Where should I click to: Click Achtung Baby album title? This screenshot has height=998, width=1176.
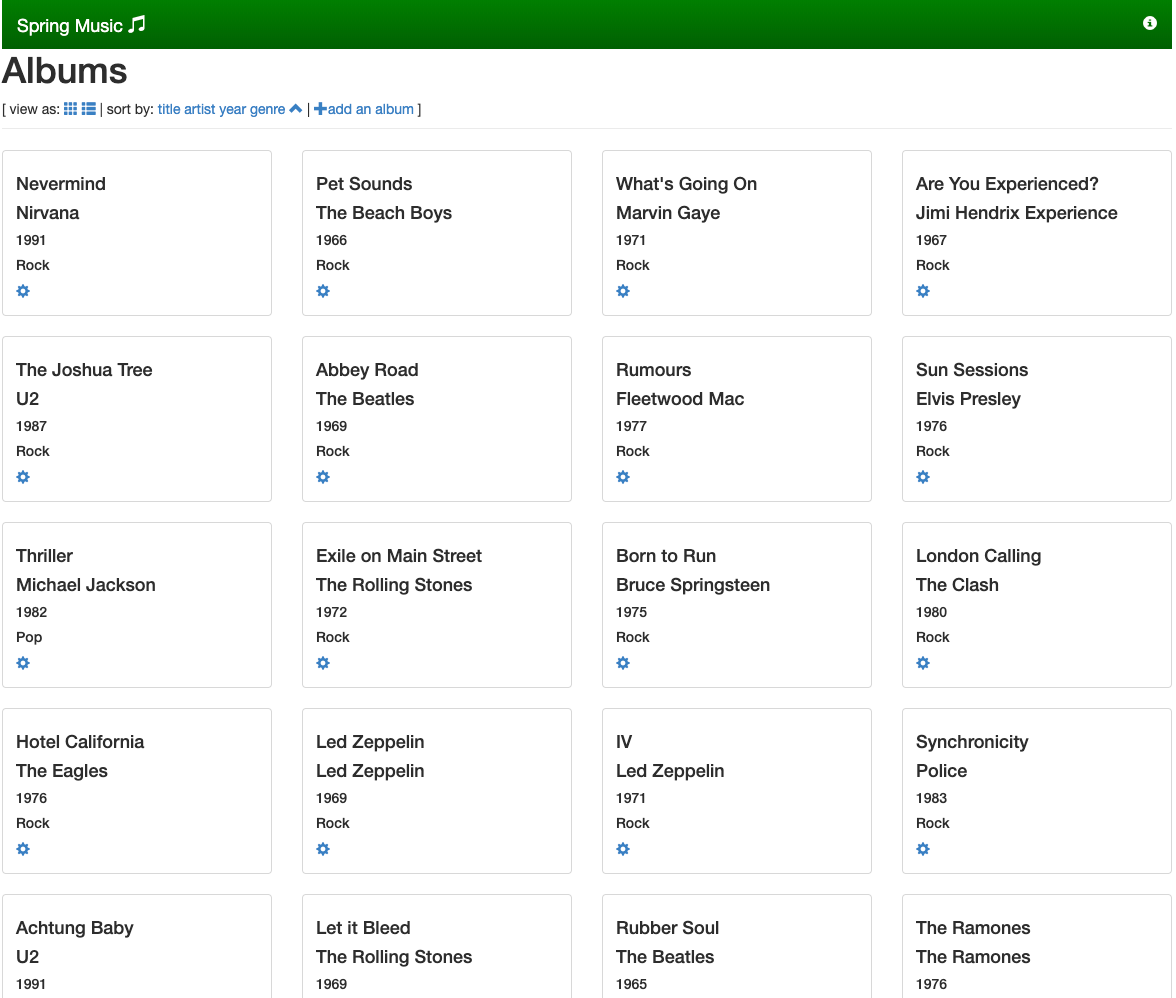point(75,928)
